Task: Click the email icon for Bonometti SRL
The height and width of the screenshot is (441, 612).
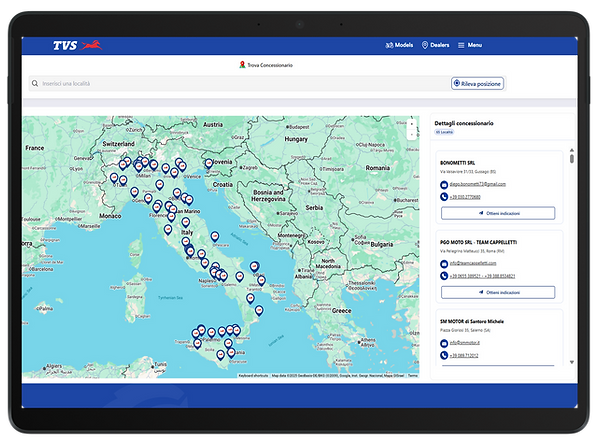Action: pyautogui.click(x=444, y=184)
